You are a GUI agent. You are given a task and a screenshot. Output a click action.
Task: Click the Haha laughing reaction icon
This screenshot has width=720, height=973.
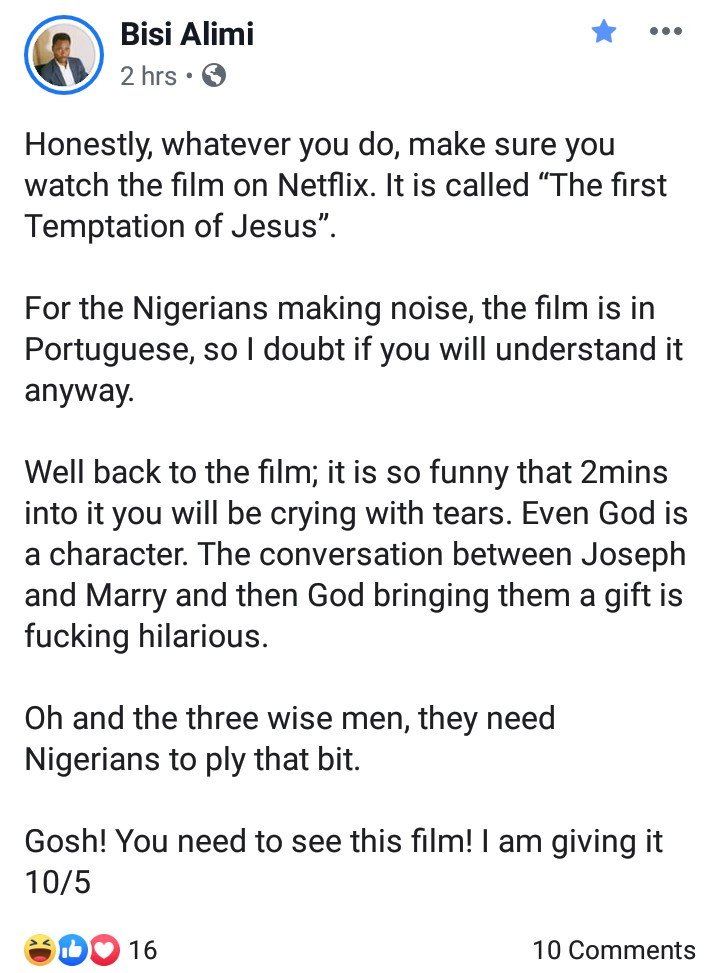pyautogui.click(x=38, y=950)
